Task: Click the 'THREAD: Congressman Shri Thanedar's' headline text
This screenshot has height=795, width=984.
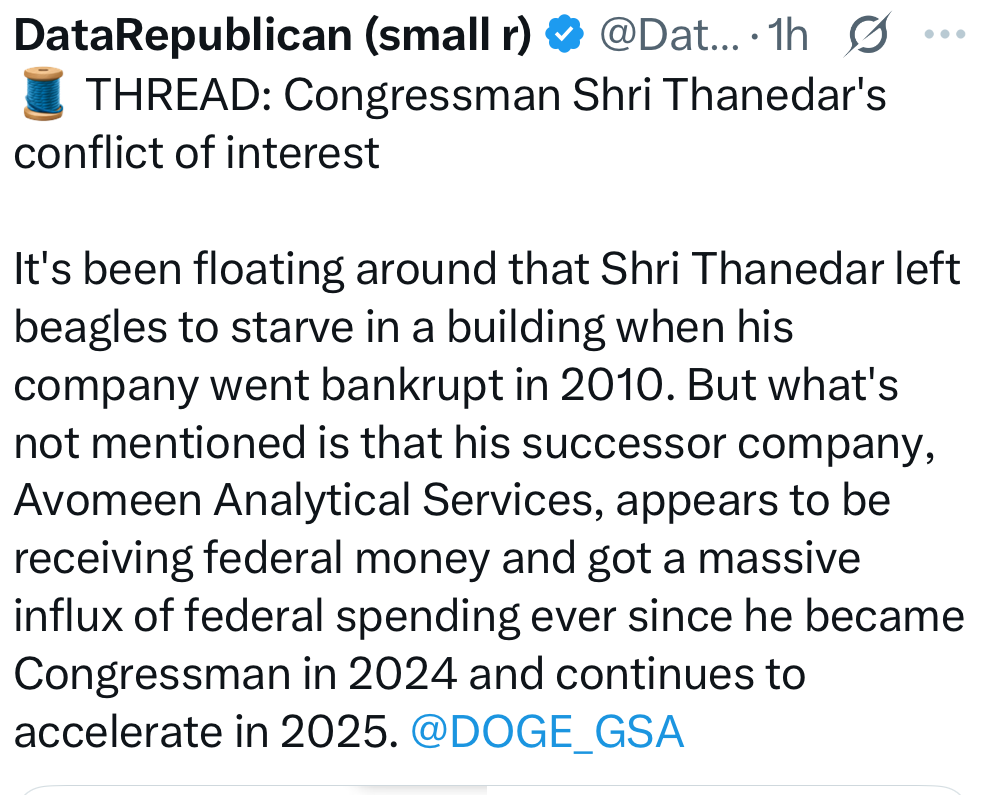Action: coord(486,96)
